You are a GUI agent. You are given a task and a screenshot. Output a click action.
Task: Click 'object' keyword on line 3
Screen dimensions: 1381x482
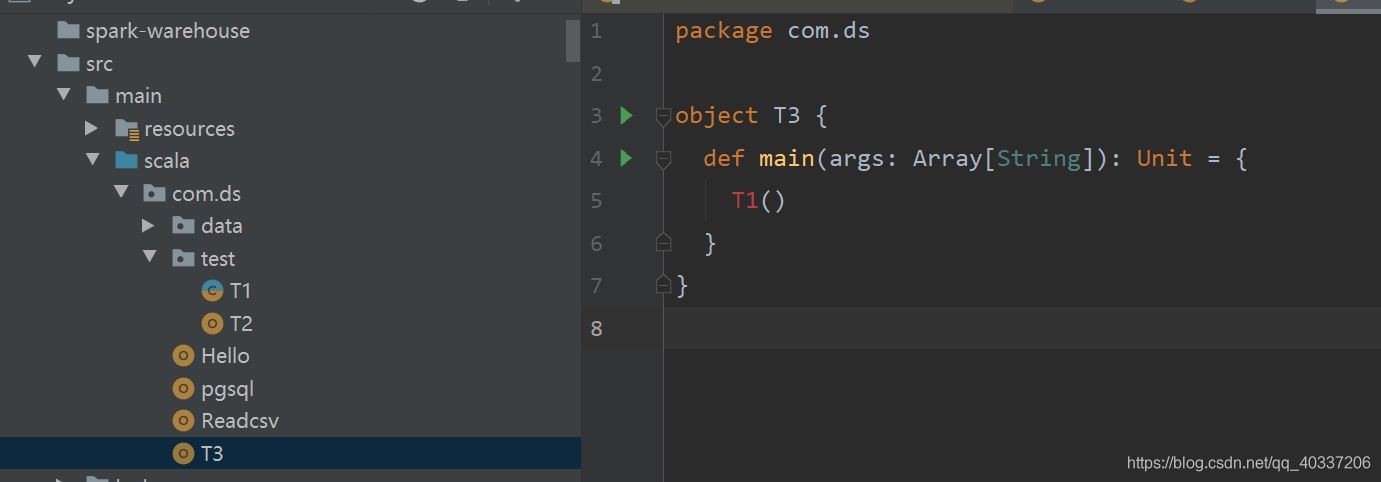tap(717, 116)
